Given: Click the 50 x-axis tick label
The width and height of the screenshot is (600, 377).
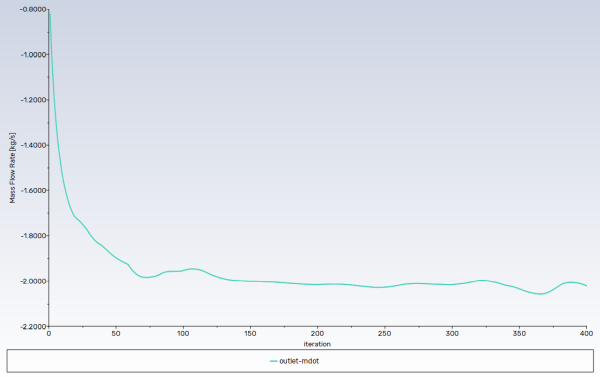Looking at the screenshot, I should pos(116,333).
